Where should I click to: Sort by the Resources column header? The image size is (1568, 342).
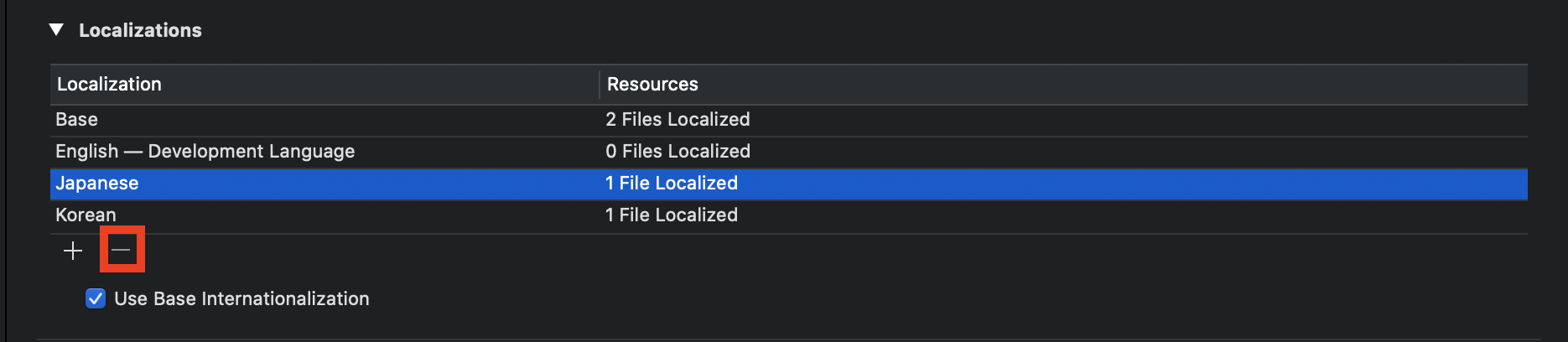pyautogui.click(x=1064, y=84)
